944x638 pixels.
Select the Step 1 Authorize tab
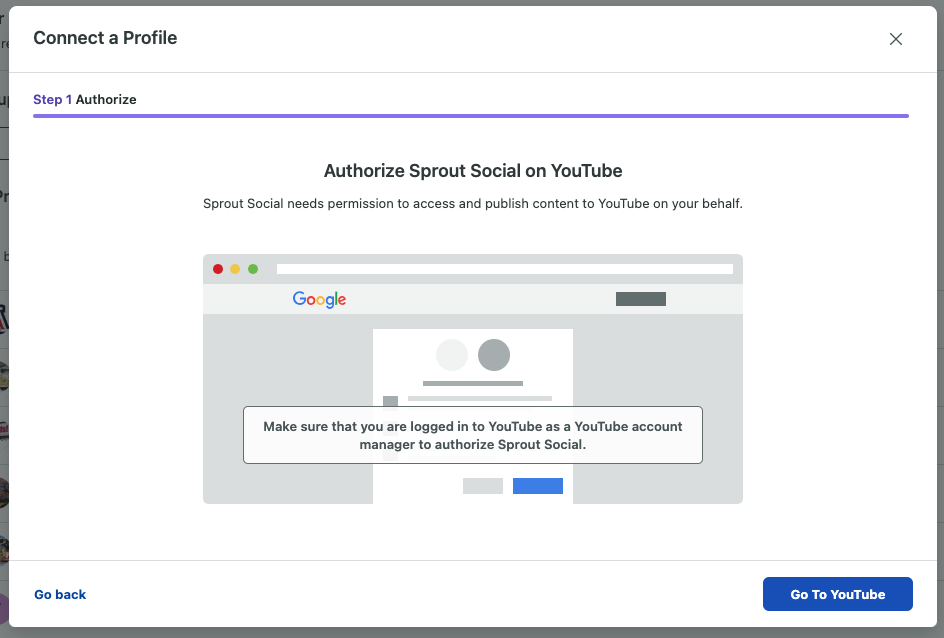[x=85, y=99]
